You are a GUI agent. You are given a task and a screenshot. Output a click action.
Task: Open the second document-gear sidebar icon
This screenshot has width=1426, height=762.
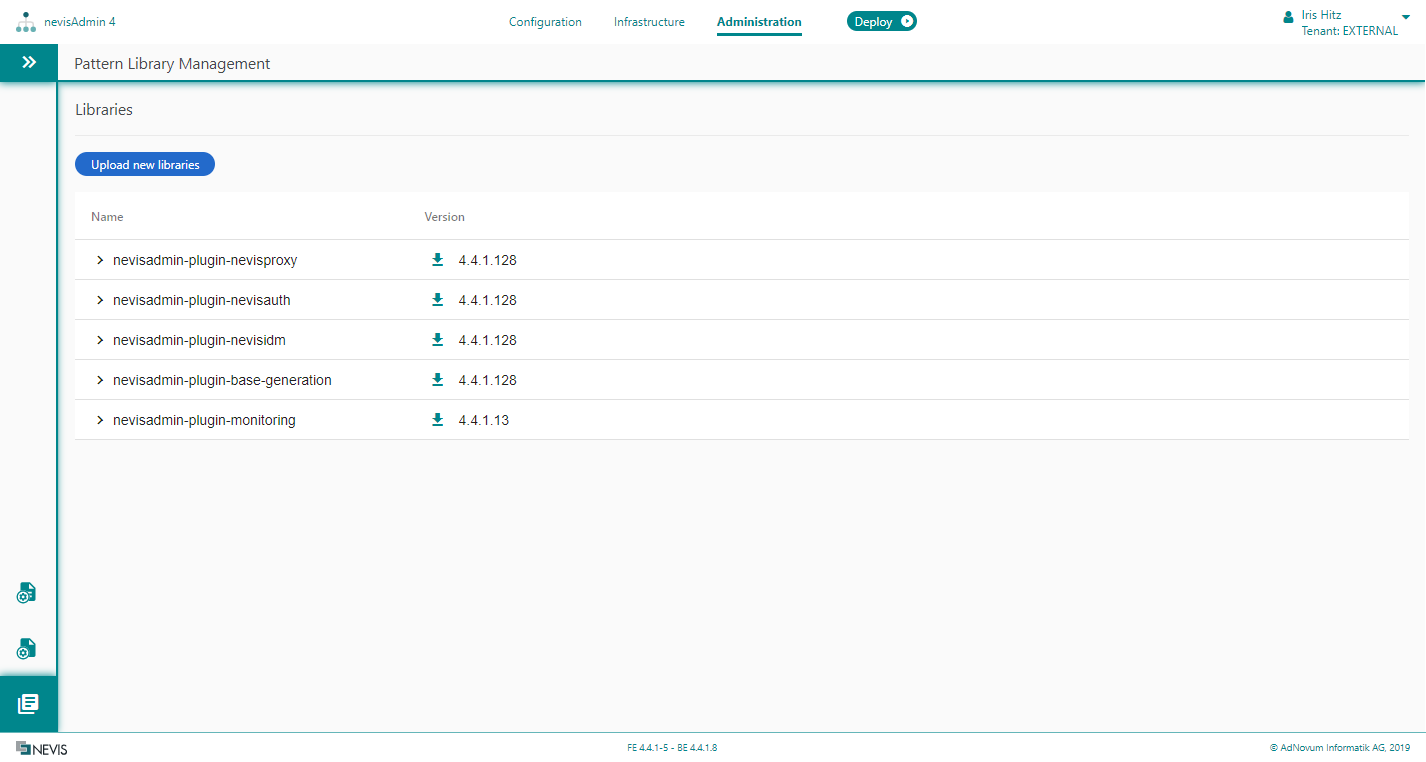point(27,649)
